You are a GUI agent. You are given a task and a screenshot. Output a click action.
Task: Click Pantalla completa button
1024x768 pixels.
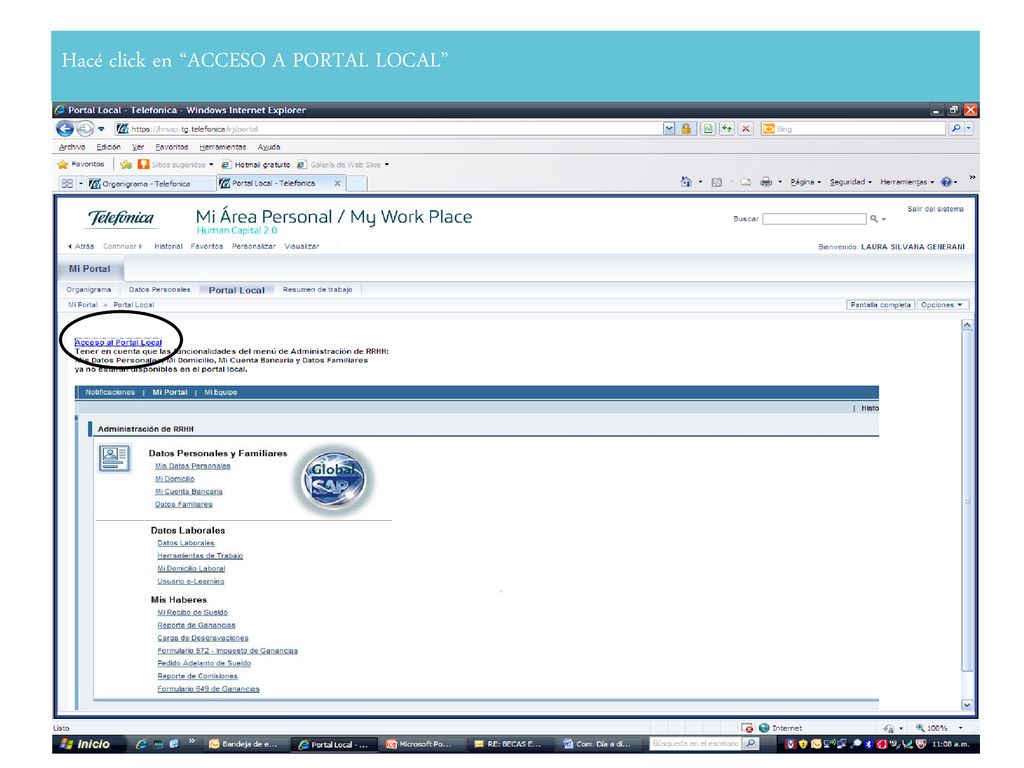point(880,305)
